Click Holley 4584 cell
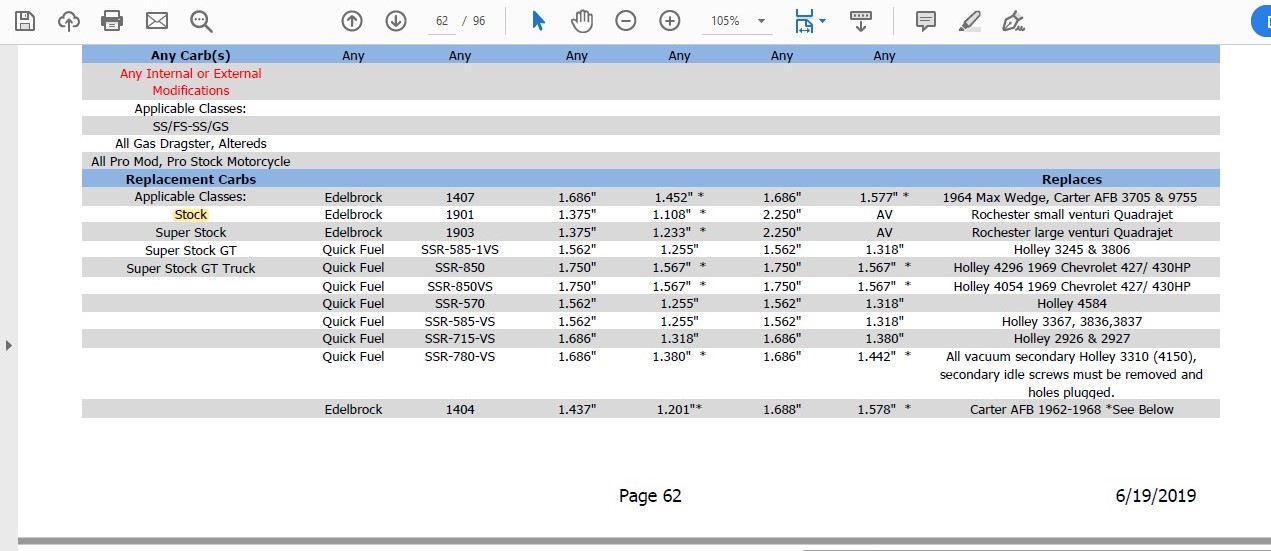Screen dimensions: 1271x551 1072,303
